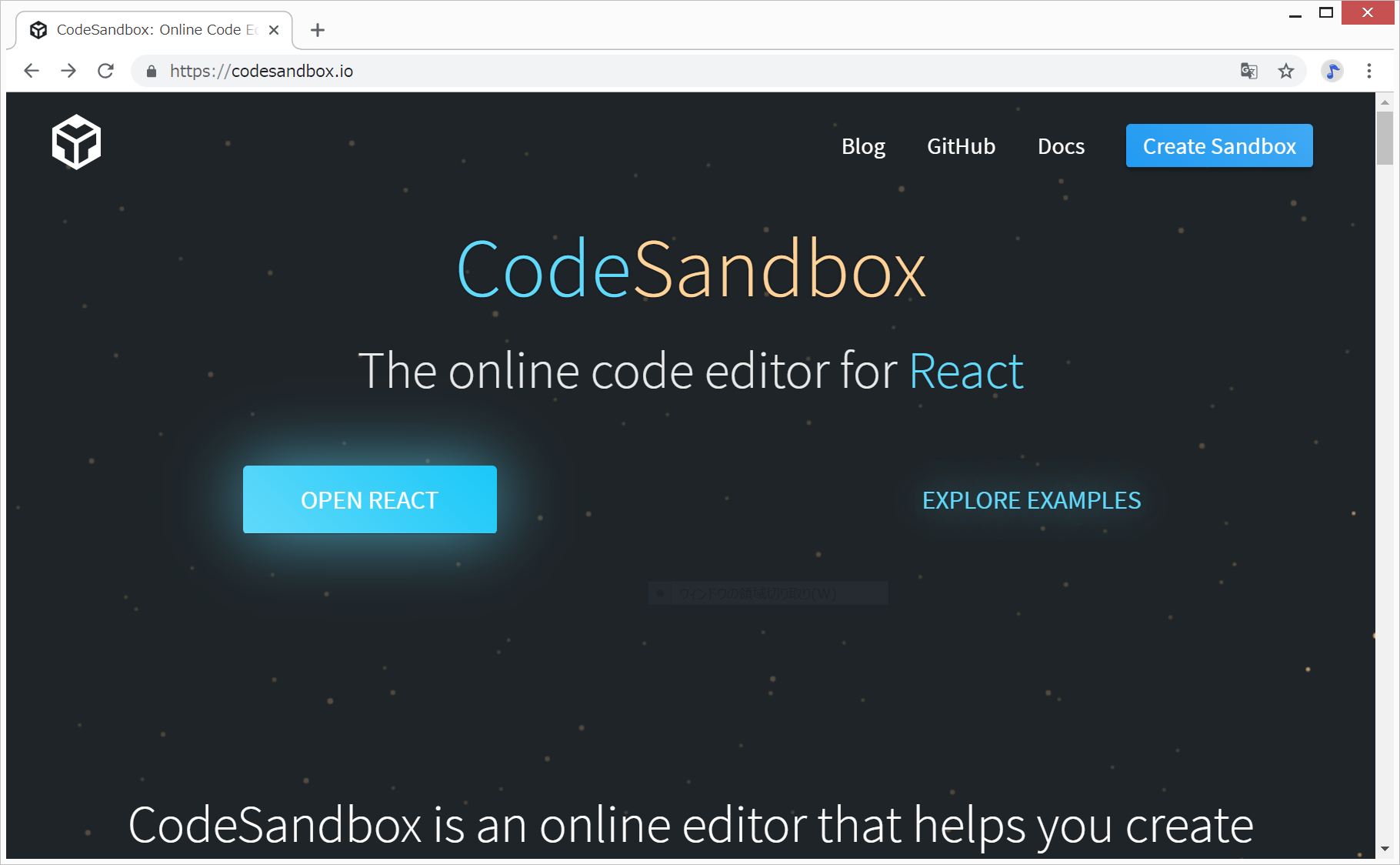This screenshot has height=865, width=1400.
Task: Bookmark this page with the star icon
Action: pos(1285,71)
